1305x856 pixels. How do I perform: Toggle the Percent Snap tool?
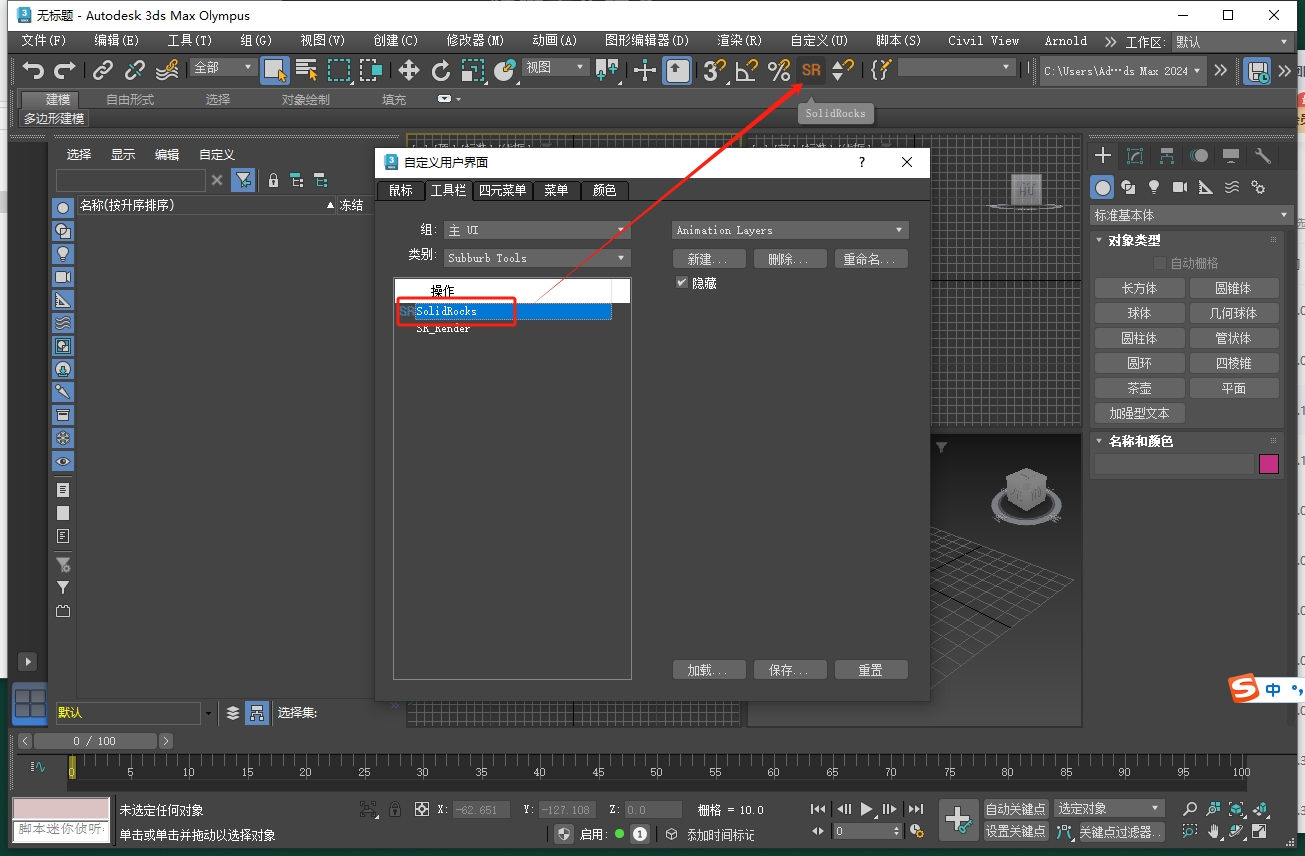(779, 70)
